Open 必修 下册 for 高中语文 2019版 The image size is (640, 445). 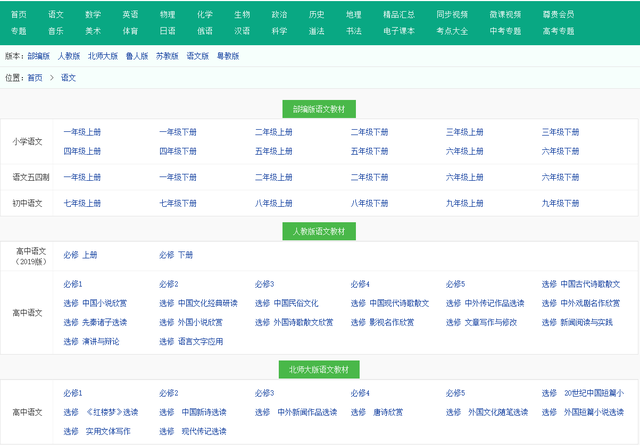click(176, 255)
